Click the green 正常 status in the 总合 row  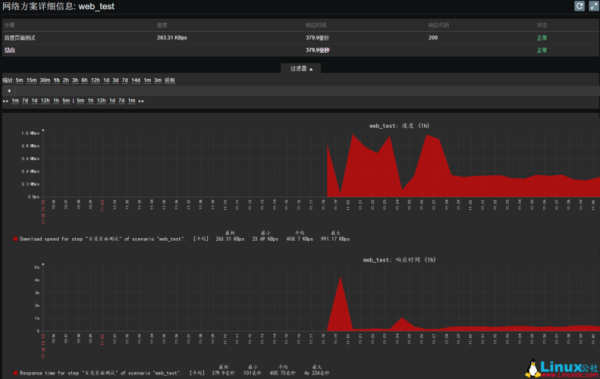(542, 50)
